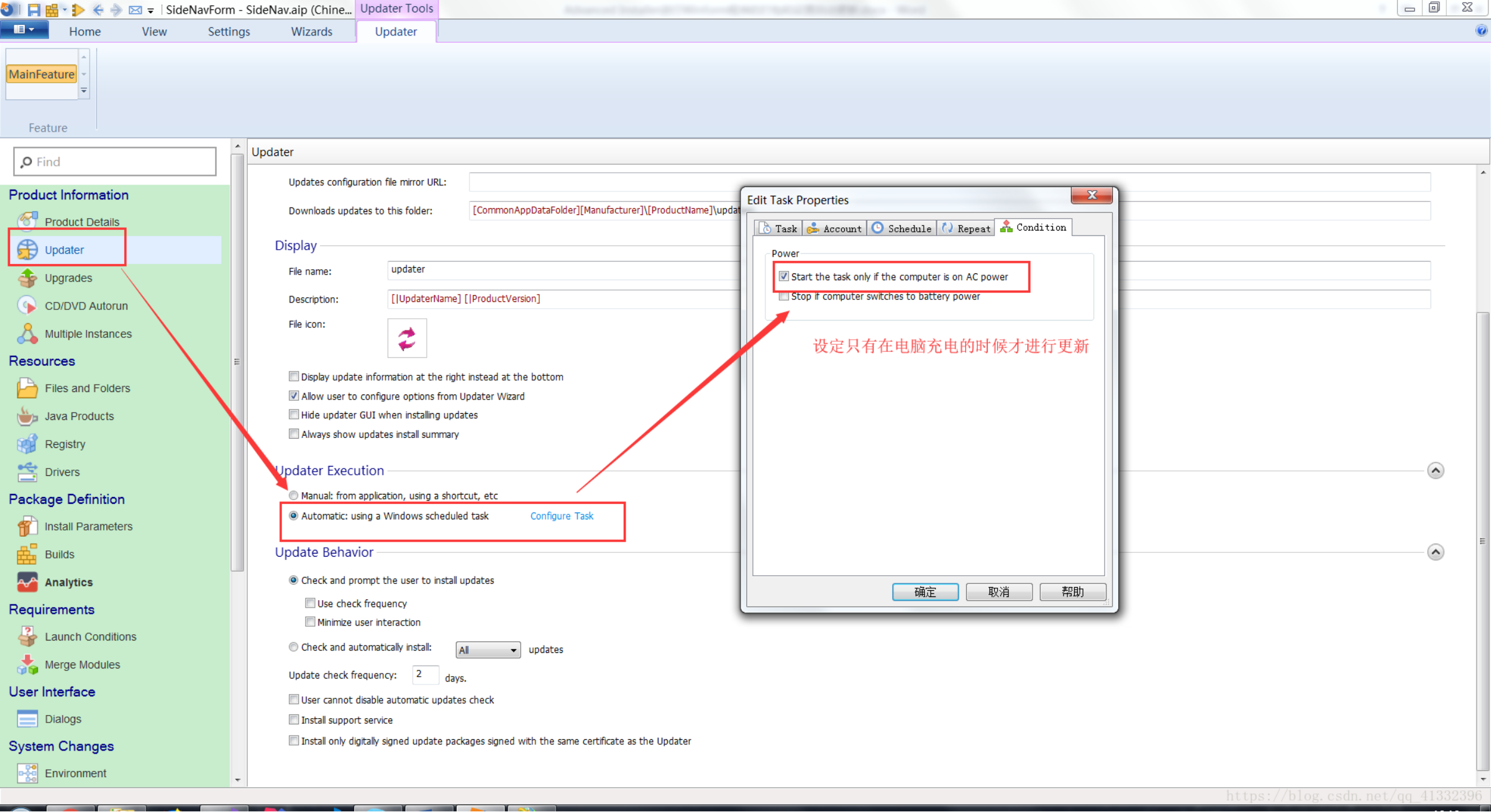Viewport: 1491px width, 812px height.
Task: Select the Multiple Instances icon
Action: 27,334
